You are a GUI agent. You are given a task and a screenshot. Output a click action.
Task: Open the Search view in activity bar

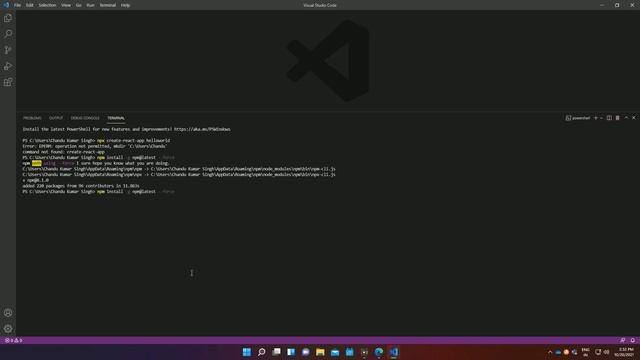tap(8, 34)
